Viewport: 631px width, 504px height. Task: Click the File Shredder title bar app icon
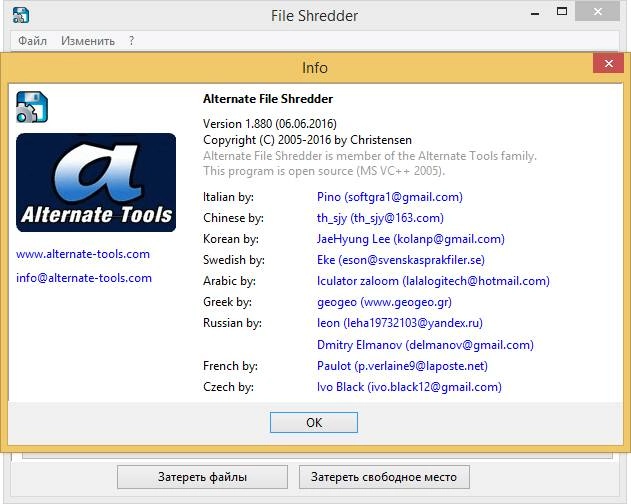21,15
